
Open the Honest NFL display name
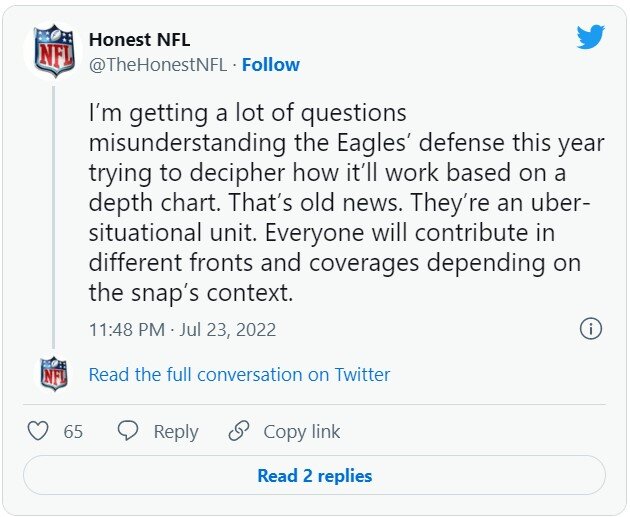click(x=139, y=40)
